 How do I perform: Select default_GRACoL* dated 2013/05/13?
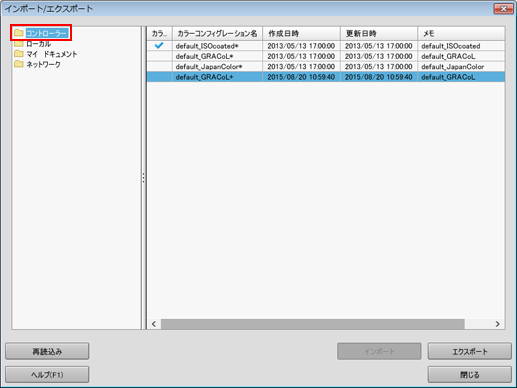tap(204, 56)
